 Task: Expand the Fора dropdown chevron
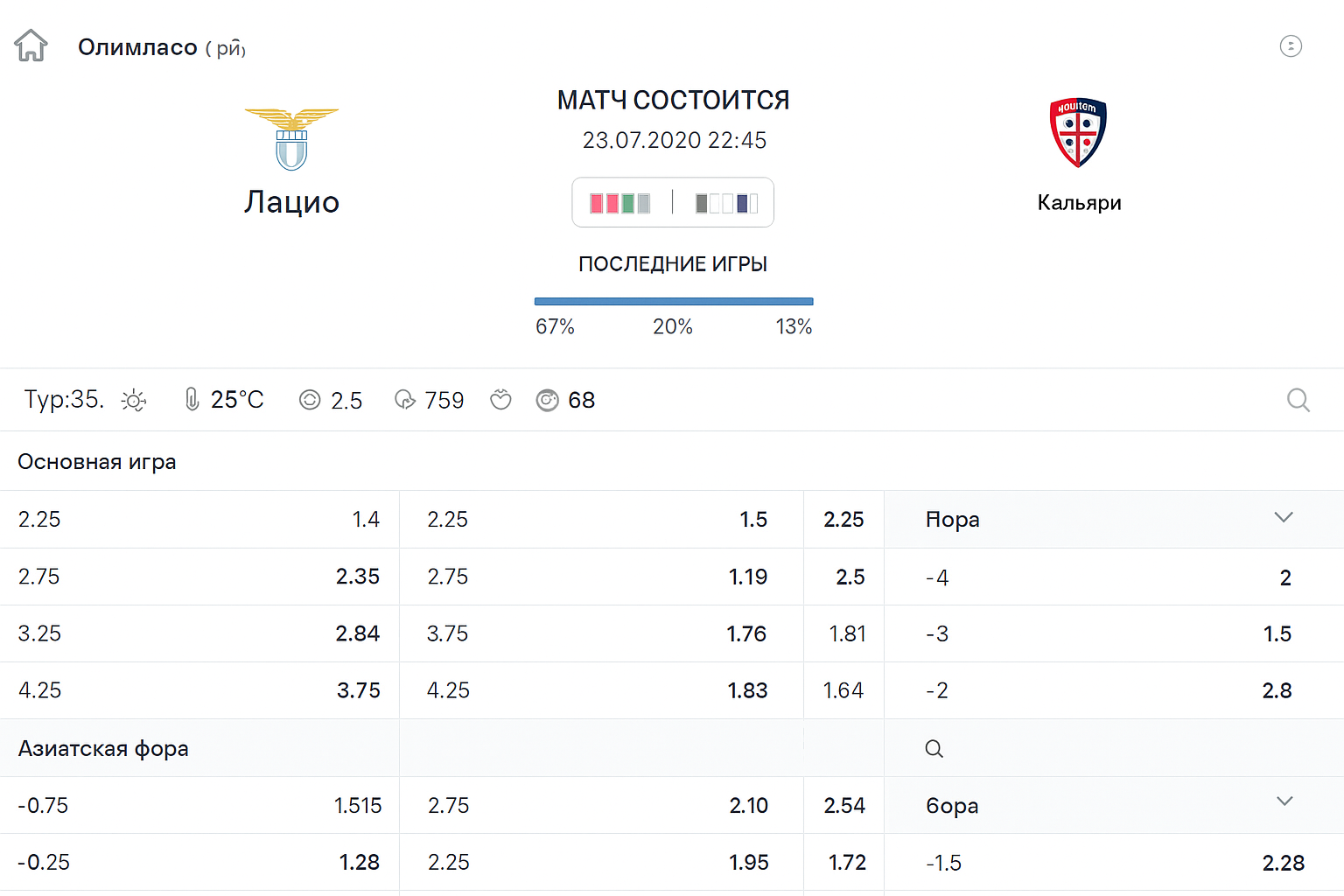coord(1284,518)
